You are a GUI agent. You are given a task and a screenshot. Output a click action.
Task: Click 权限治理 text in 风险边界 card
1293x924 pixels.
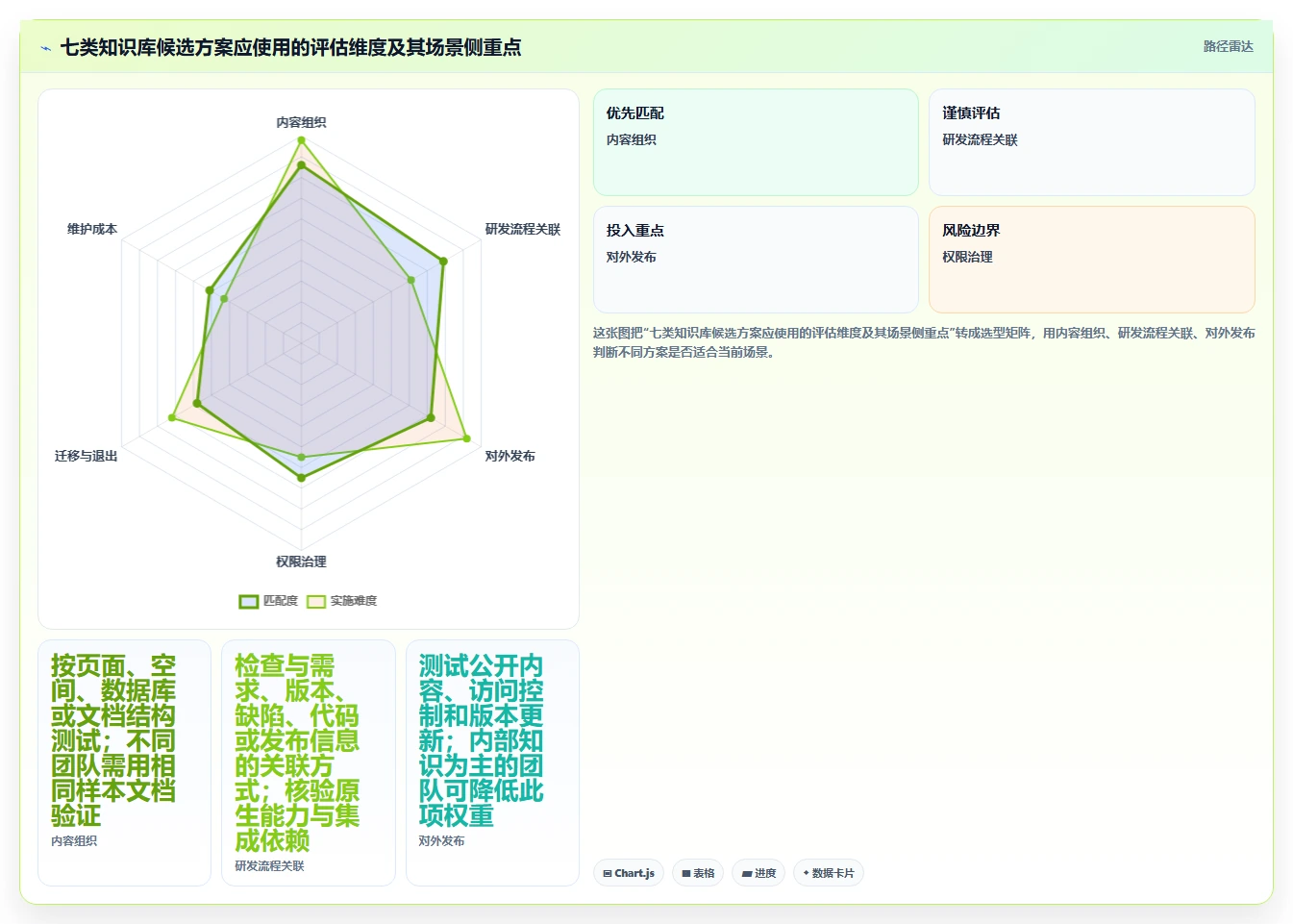pos(967,257)
